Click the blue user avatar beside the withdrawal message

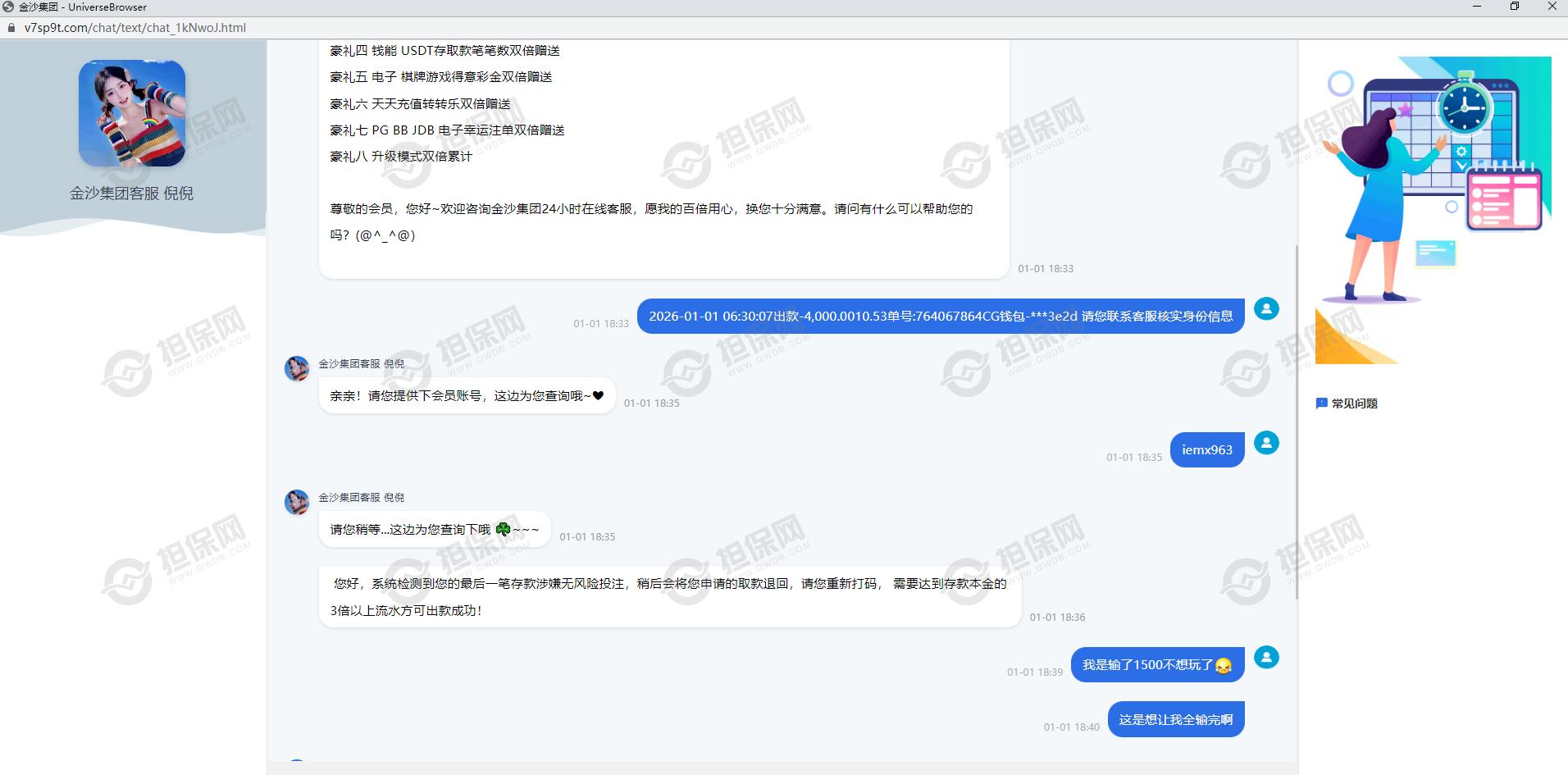[1267, 308]
